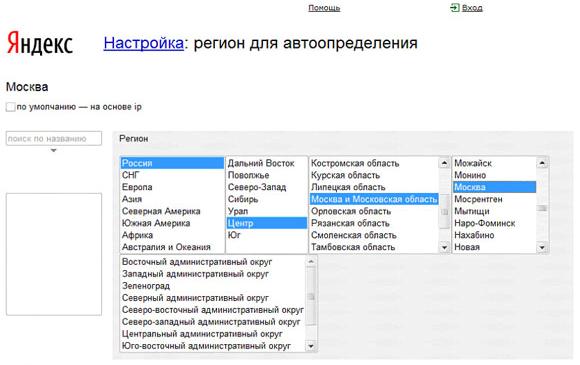Select Костромская область
The image size is (580, 365).
(374, 163)
